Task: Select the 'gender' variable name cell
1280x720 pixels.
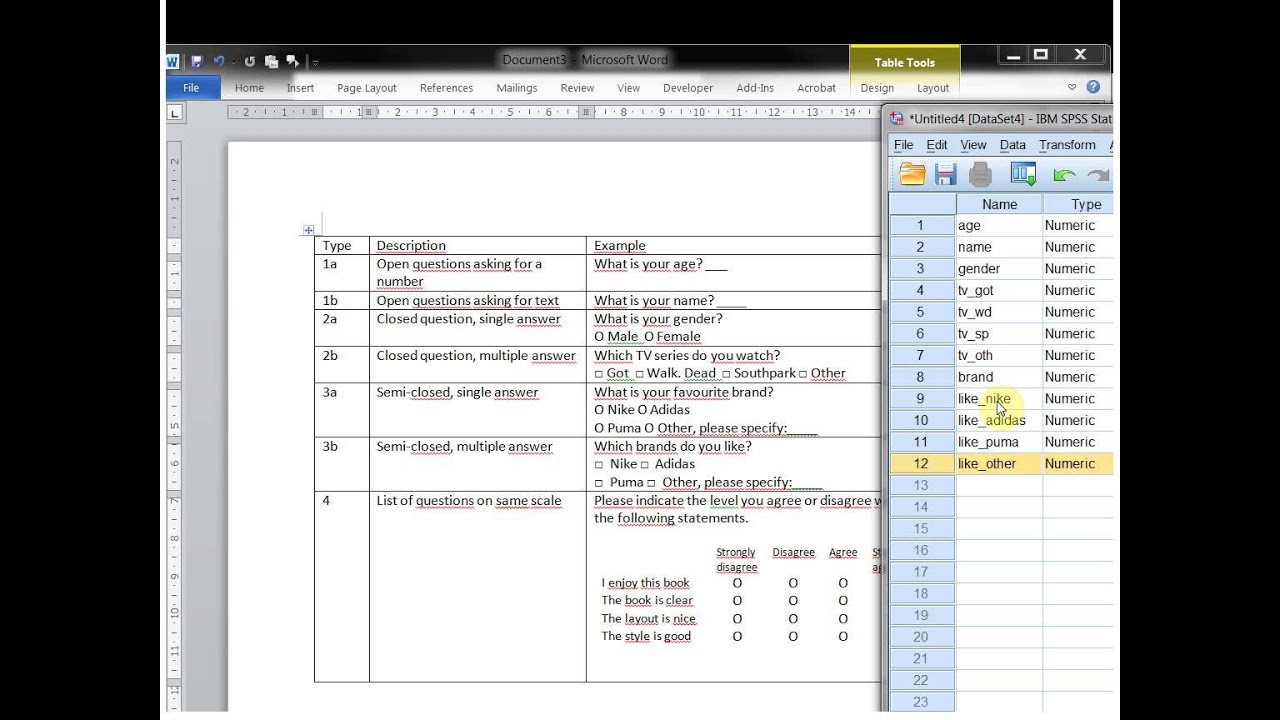Action: [x=999, y=269]
